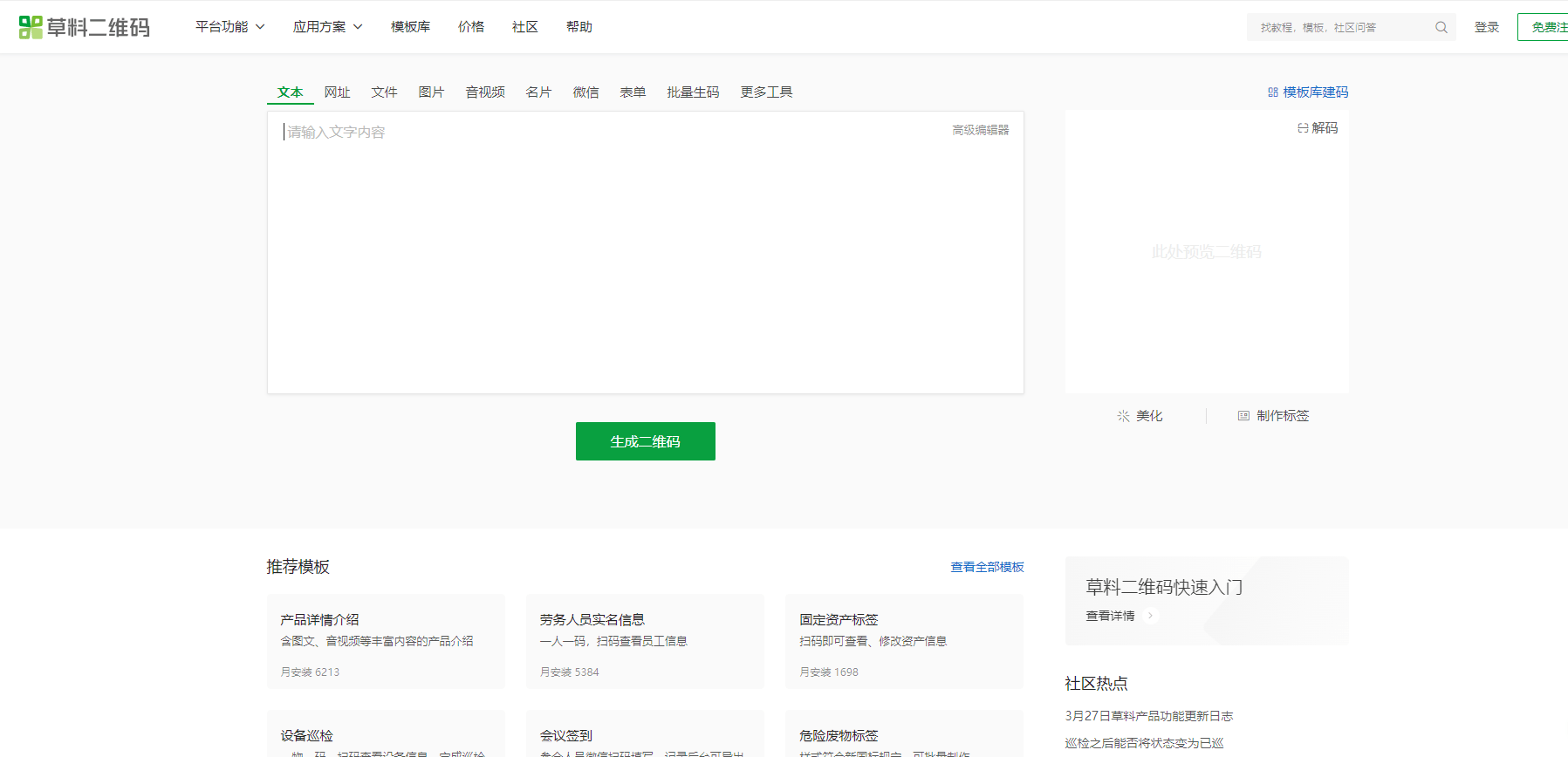Expand the 平台功能 dropdown menu
The width and height of the screenshot is (1568, 757).
[230, 27]
